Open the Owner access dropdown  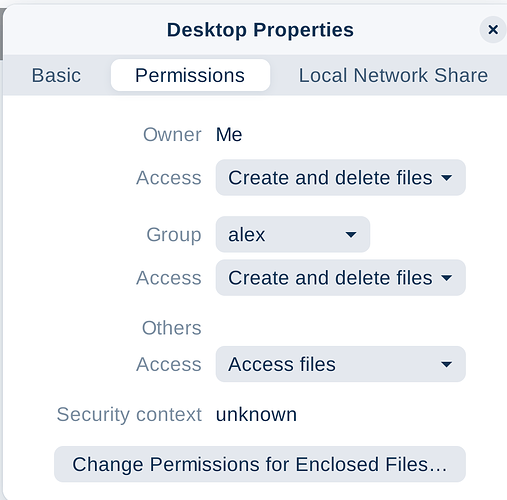tap(341, 177)
